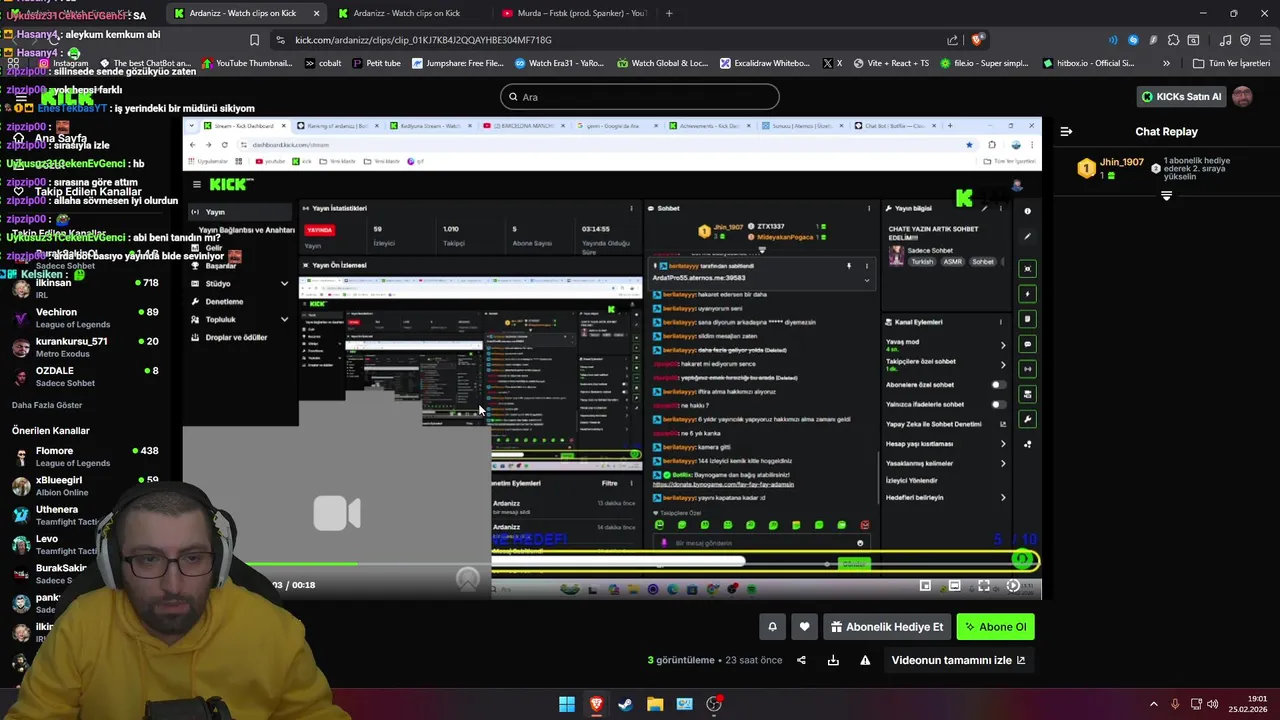This screenshot has height=720, width=1280.
Task: Open Windows Start menu on the taskbar
Action: [567, 704]
